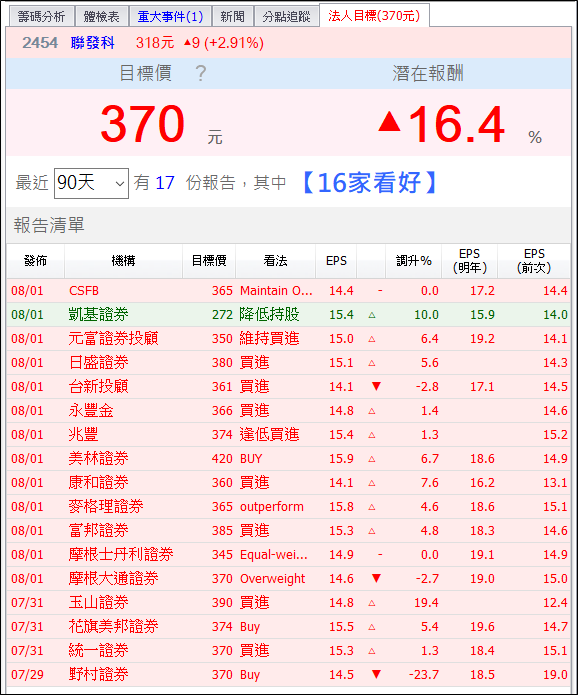The image size is (578, 695).
Task: Sort by the 機構 column header
Action: (x=123, y=261)
